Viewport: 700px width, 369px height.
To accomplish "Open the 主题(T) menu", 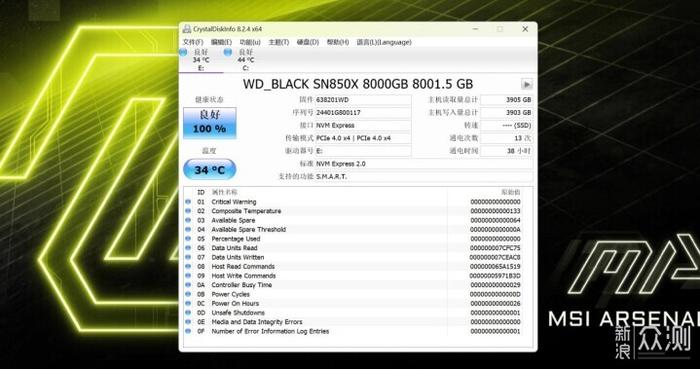I will coord(279,42).
